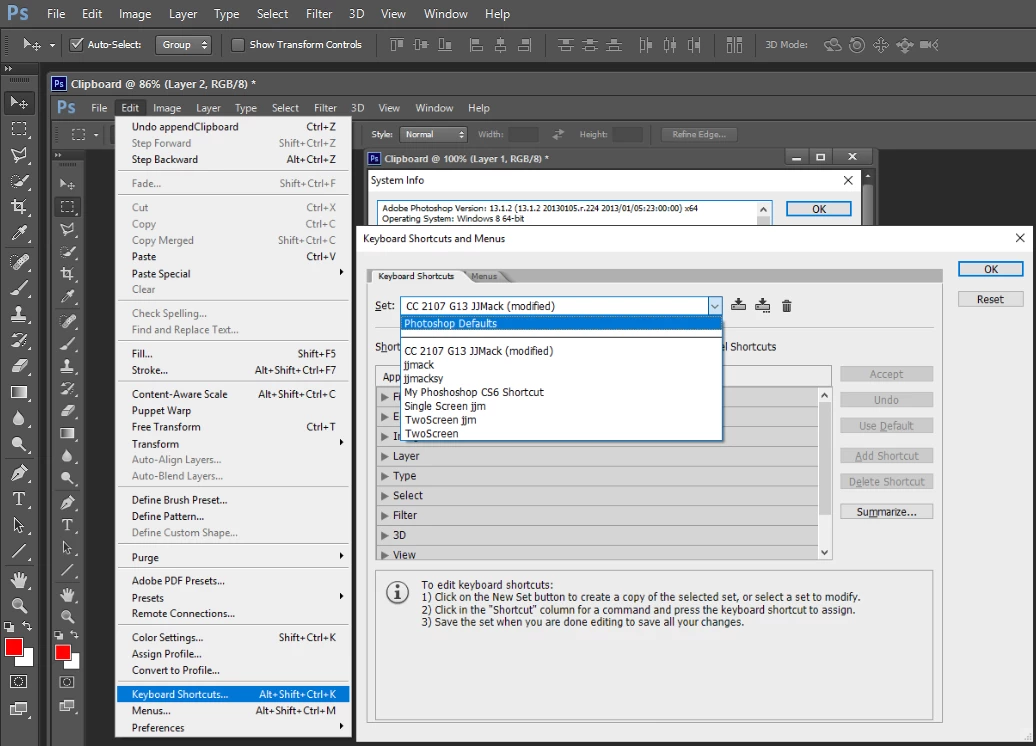Expand the Type shortcuts category

pos(385,476)
